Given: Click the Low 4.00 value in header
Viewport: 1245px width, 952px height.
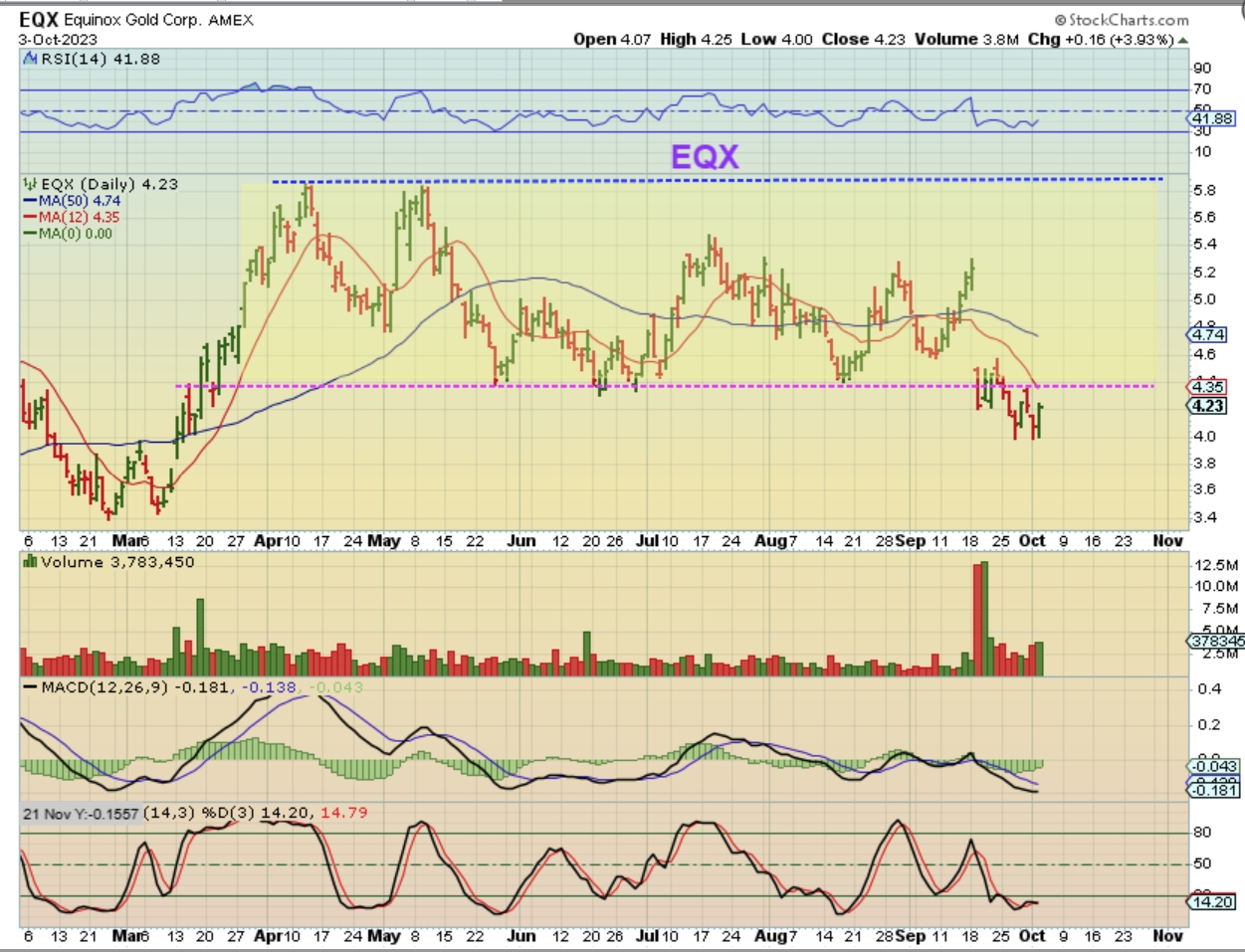Looking at the screenshot, I should tap(777, 39).
